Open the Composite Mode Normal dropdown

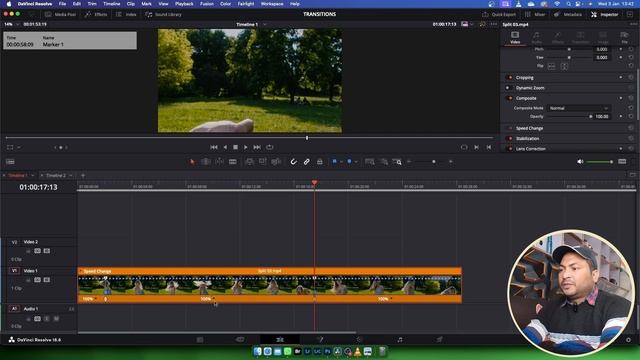coord(578,108)
